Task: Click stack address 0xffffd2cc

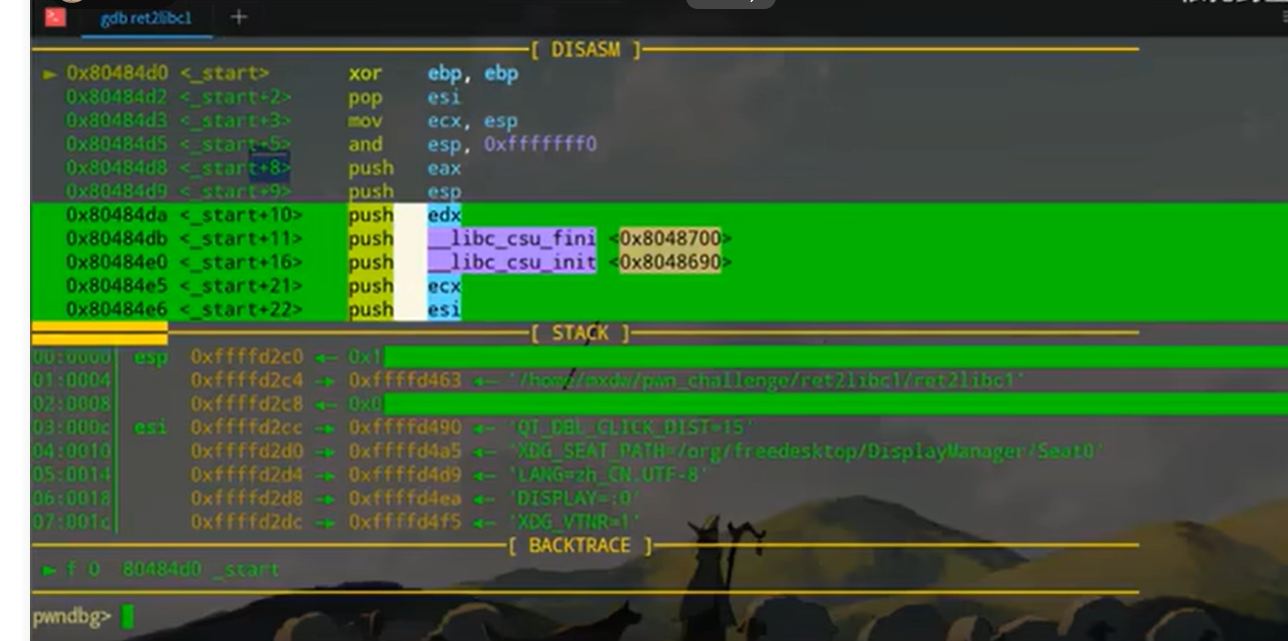Action: [x=247, y=428]
